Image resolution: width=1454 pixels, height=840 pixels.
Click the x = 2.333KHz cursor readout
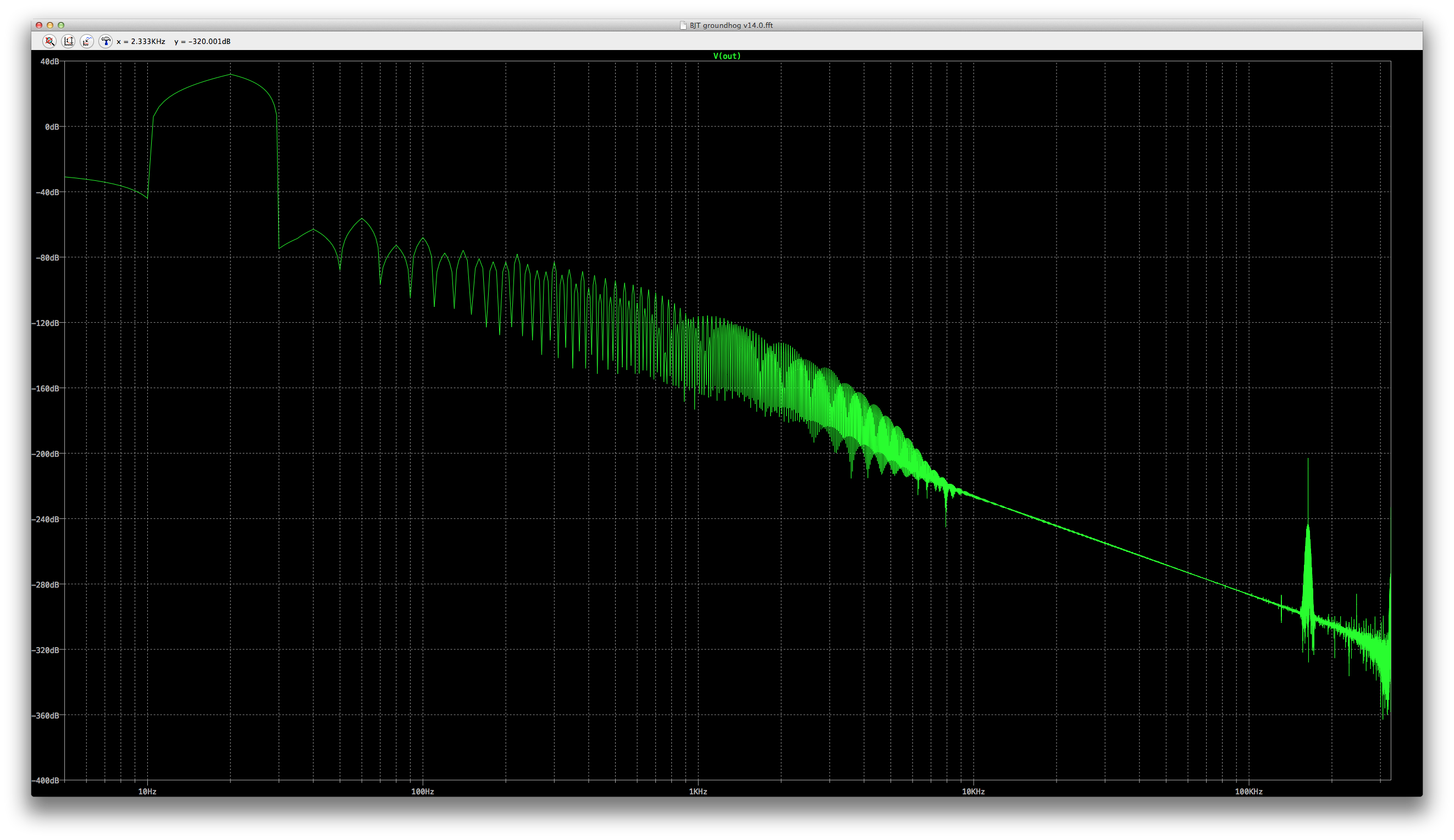coord(141,42)
